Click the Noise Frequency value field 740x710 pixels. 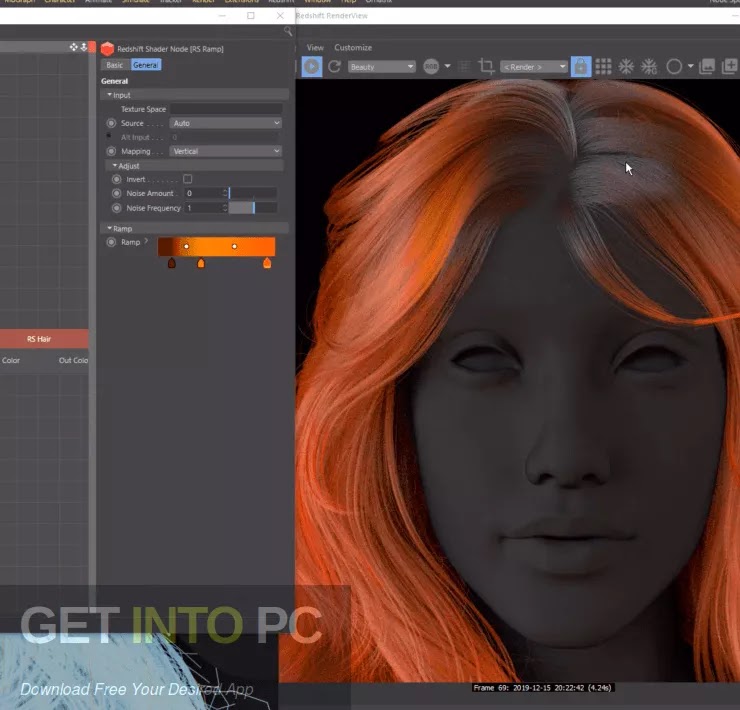pos(203,208)
